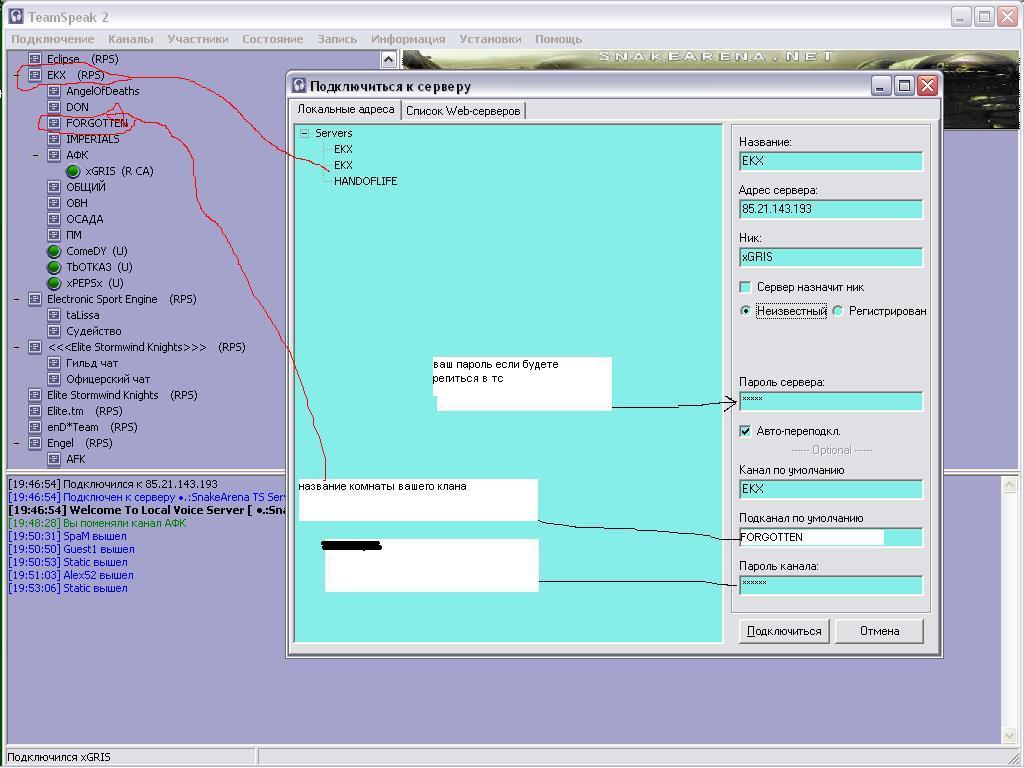Click the Elite.tm channel icon
Viewport: 1024px width, 768px height.
[35, 411]
